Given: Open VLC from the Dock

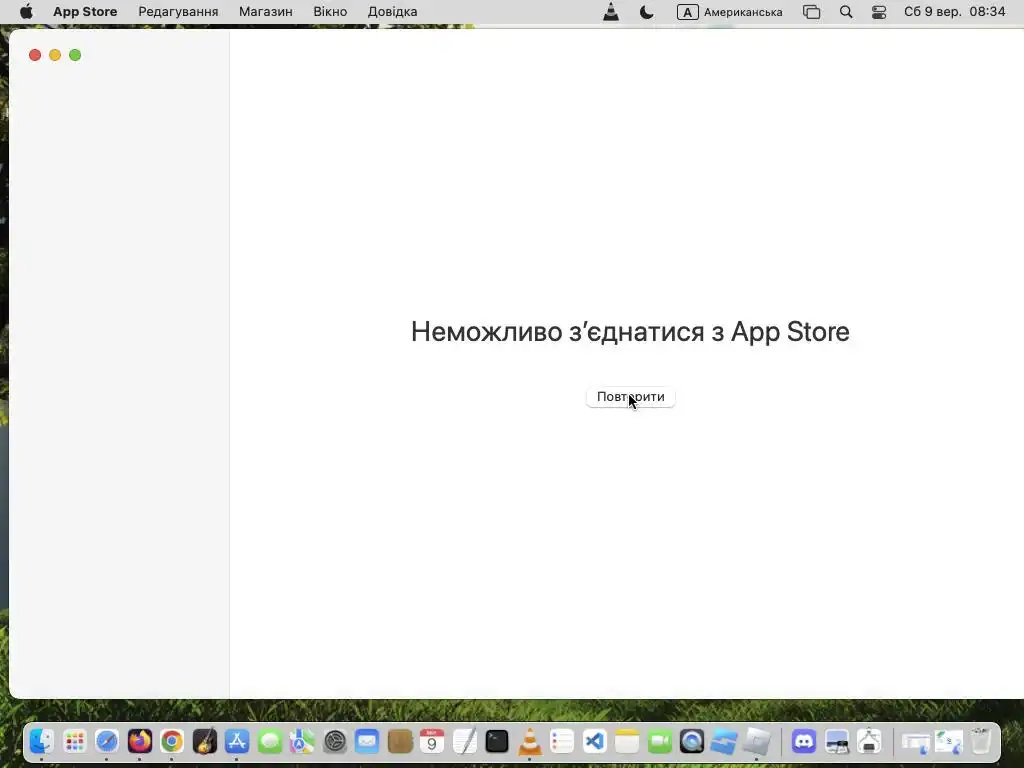Looking at the screenshot, I should pyautogui.click(x=530, y=741).
